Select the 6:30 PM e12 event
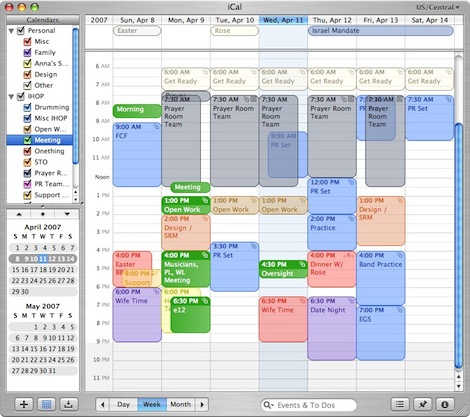Image resolution: width=470 pixels, height=417 pixels. click(x=190, y=315)
